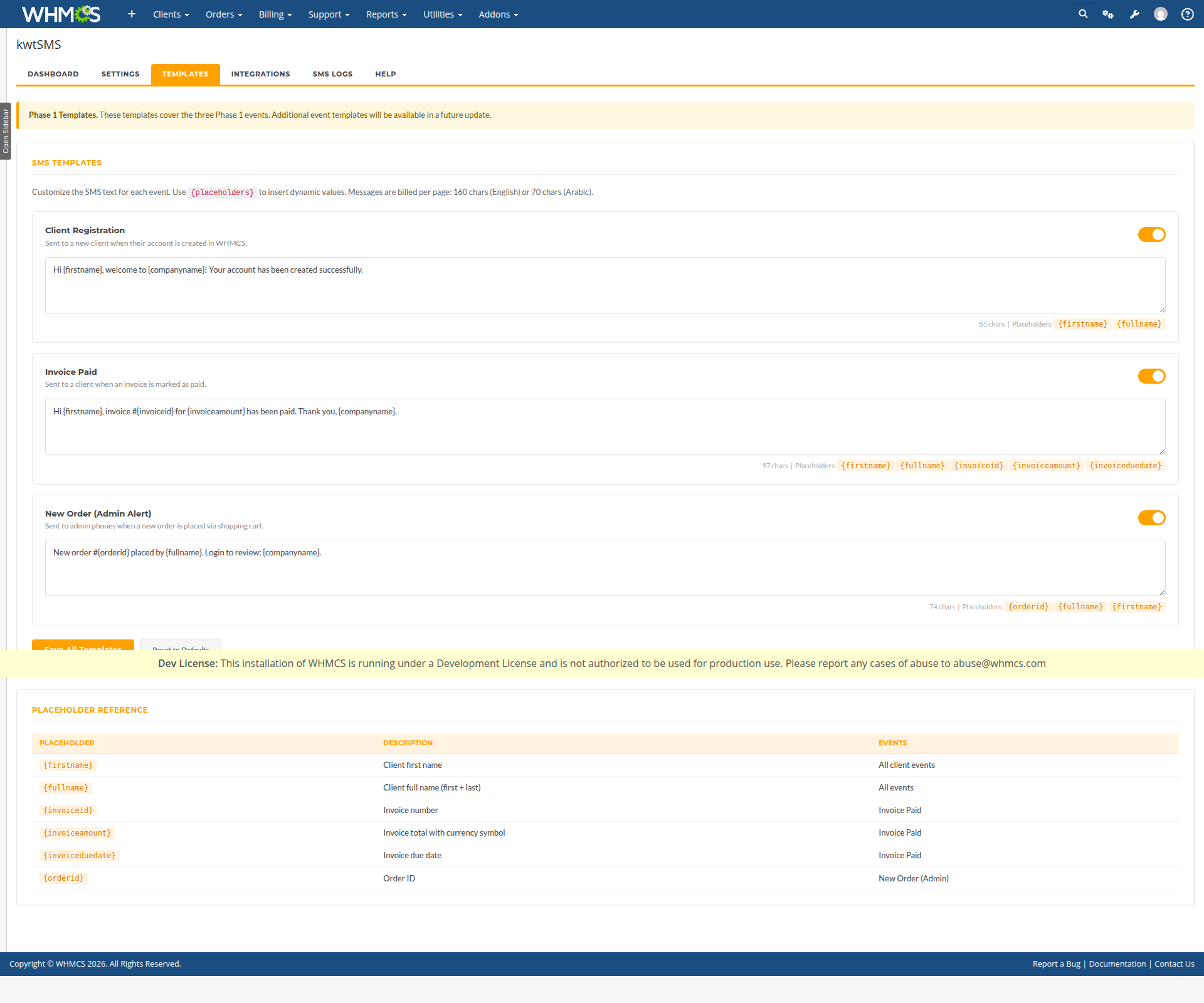Open the search magnifier icon
This screenshot has height=1003, width=1204.
click(1083, 14)
